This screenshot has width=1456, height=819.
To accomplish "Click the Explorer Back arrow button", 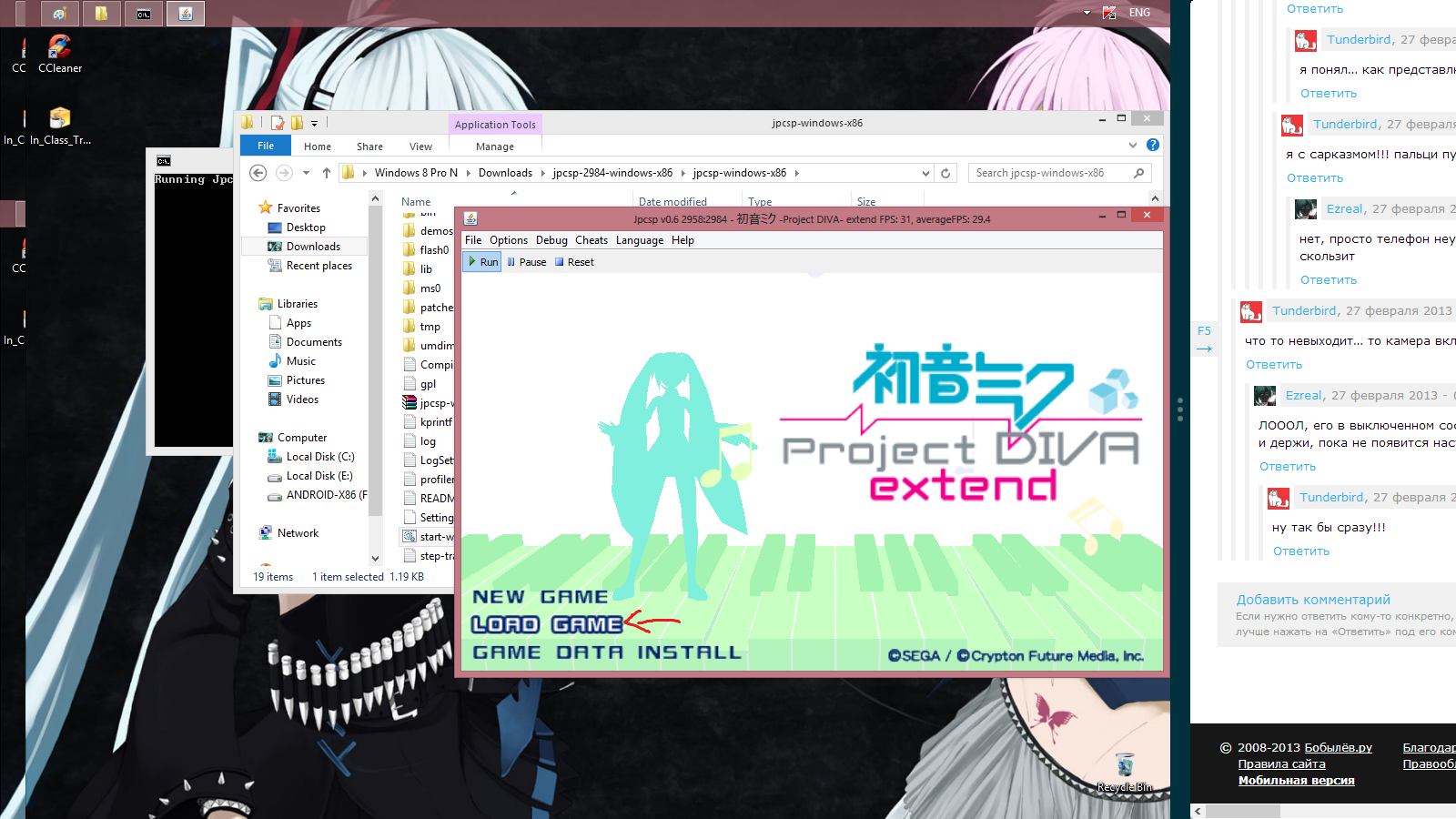I will pos(258,173).
